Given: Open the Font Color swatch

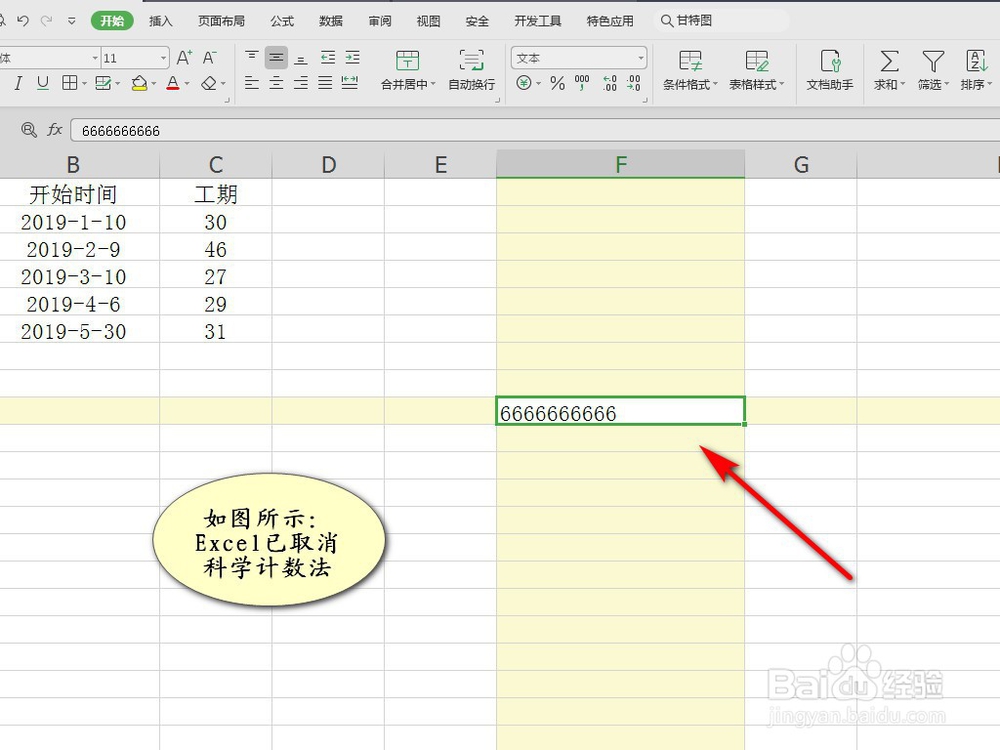Looking at the screenshot, I should (x=173, y=84).
